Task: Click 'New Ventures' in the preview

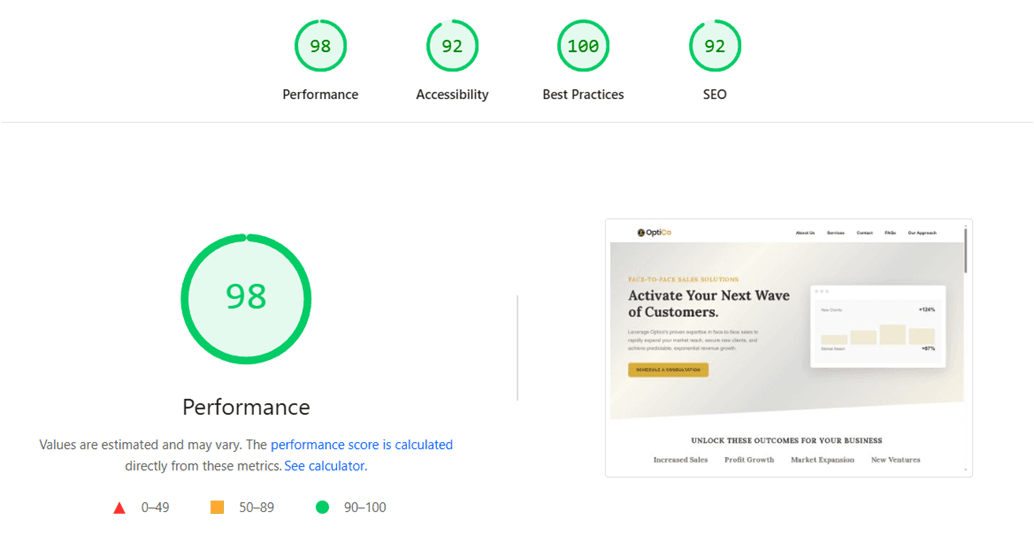Action: coord(896,460)
